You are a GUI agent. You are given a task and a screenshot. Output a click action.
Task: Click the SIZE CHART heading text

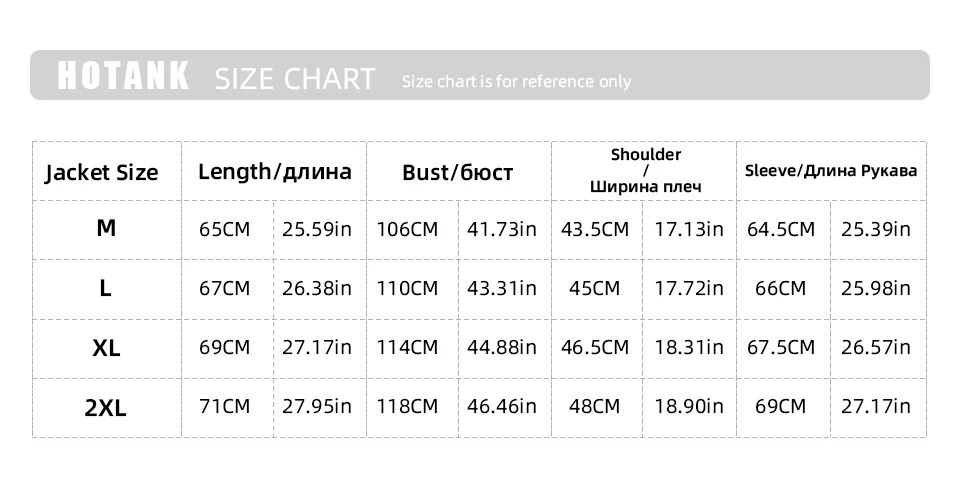(295, 79)
